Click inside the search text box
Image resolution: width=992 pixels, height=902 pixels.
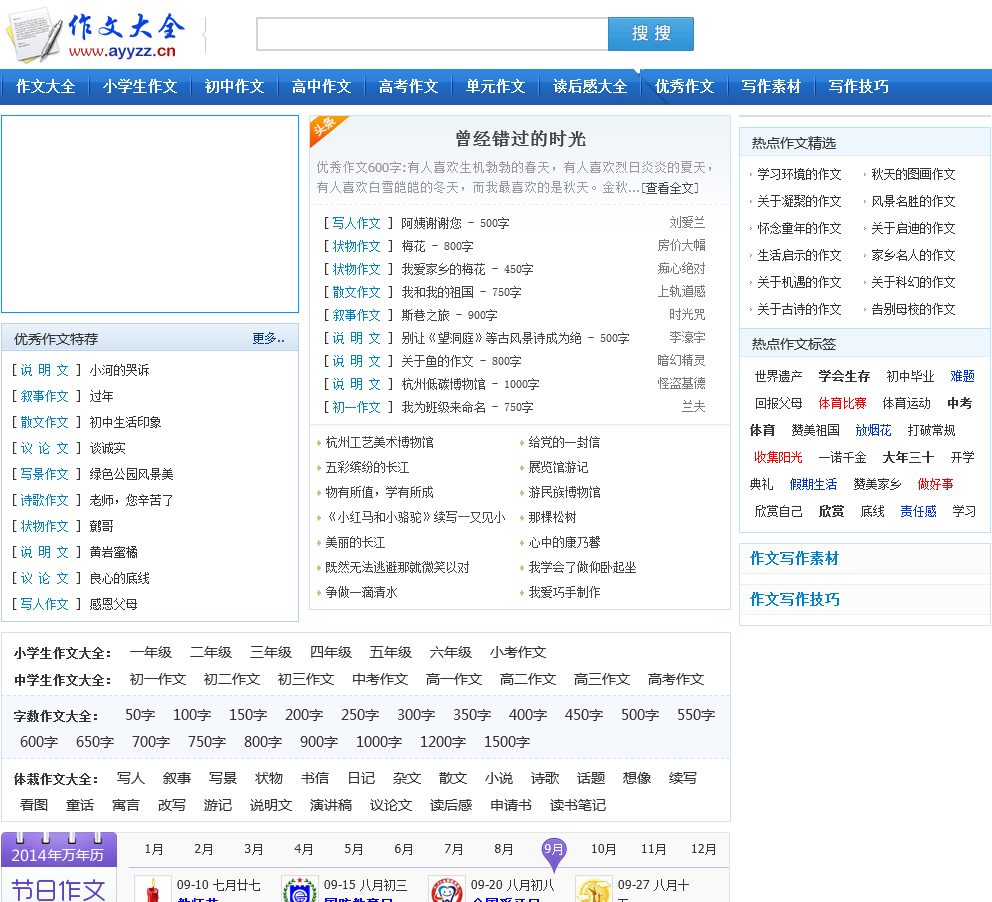point(432,34)
